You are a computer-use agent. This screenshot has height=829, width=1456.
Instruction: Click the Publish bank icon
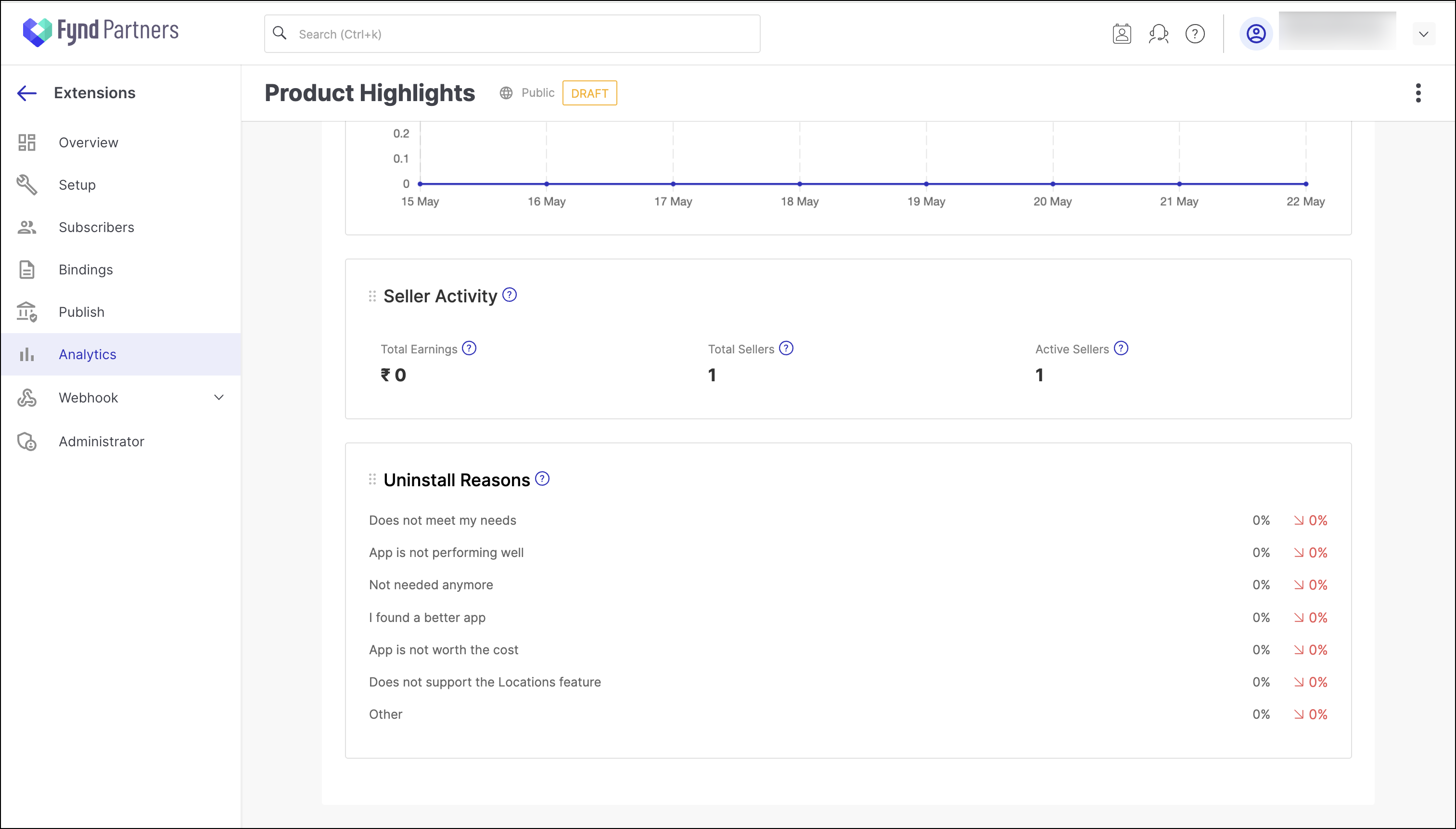(x=27, y=312)
